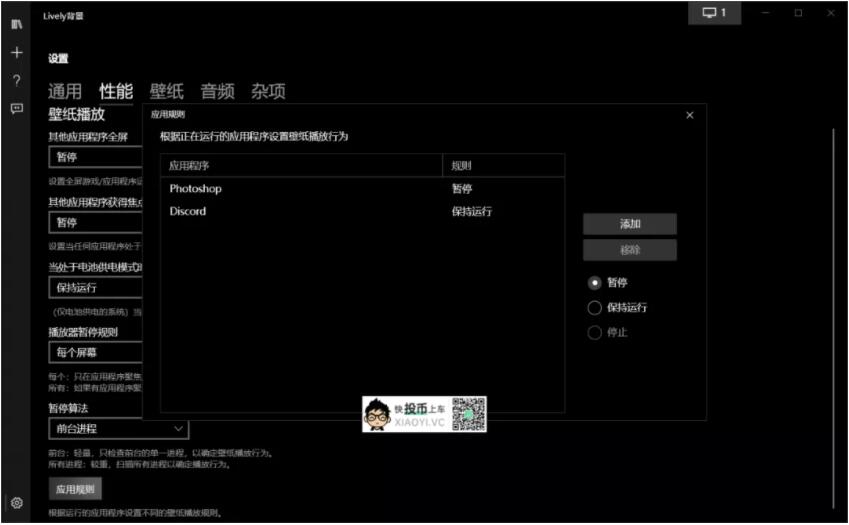Switch to the 杂项 tab
Screen dimensions: 849x525
pos(268,91)
